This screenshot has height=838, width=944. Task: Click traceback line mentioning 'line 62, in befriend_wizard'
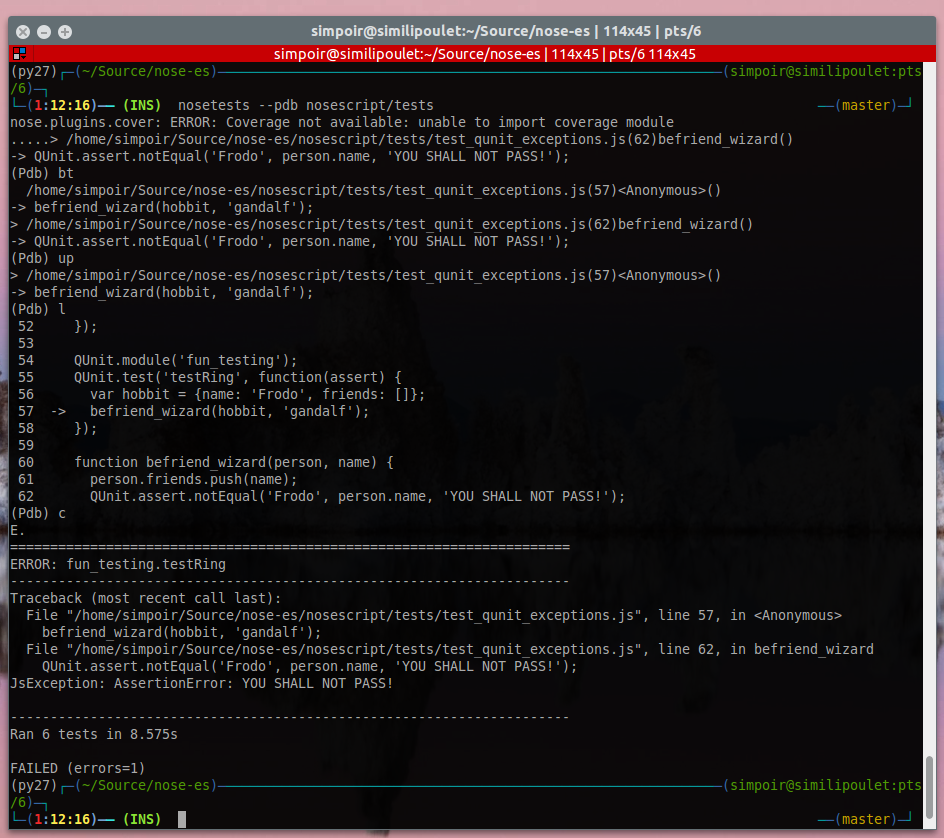[x=450, y=650]
